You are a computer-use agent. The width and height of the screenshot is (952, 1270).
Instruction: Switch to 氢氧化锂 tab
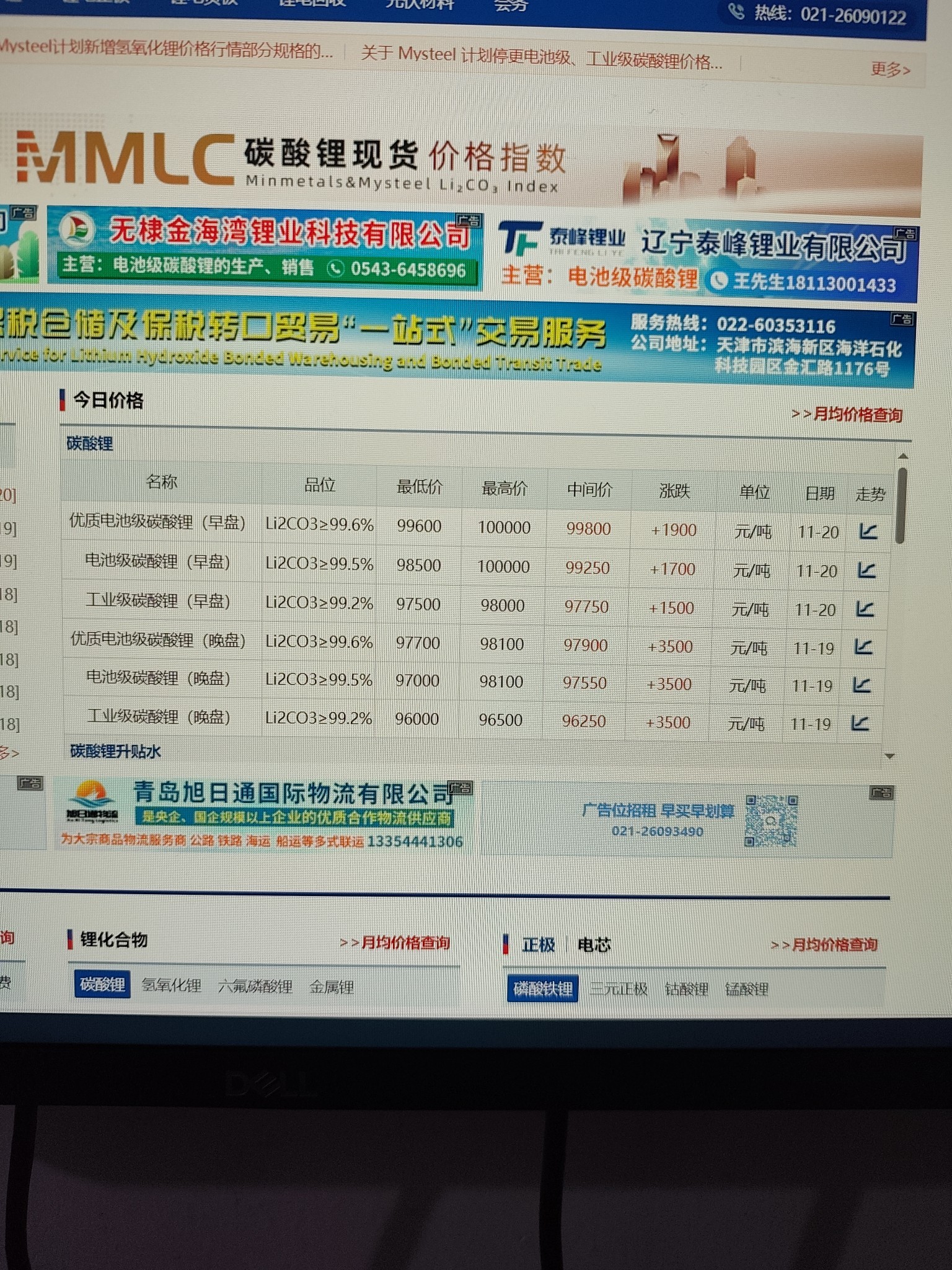[172, 985]
